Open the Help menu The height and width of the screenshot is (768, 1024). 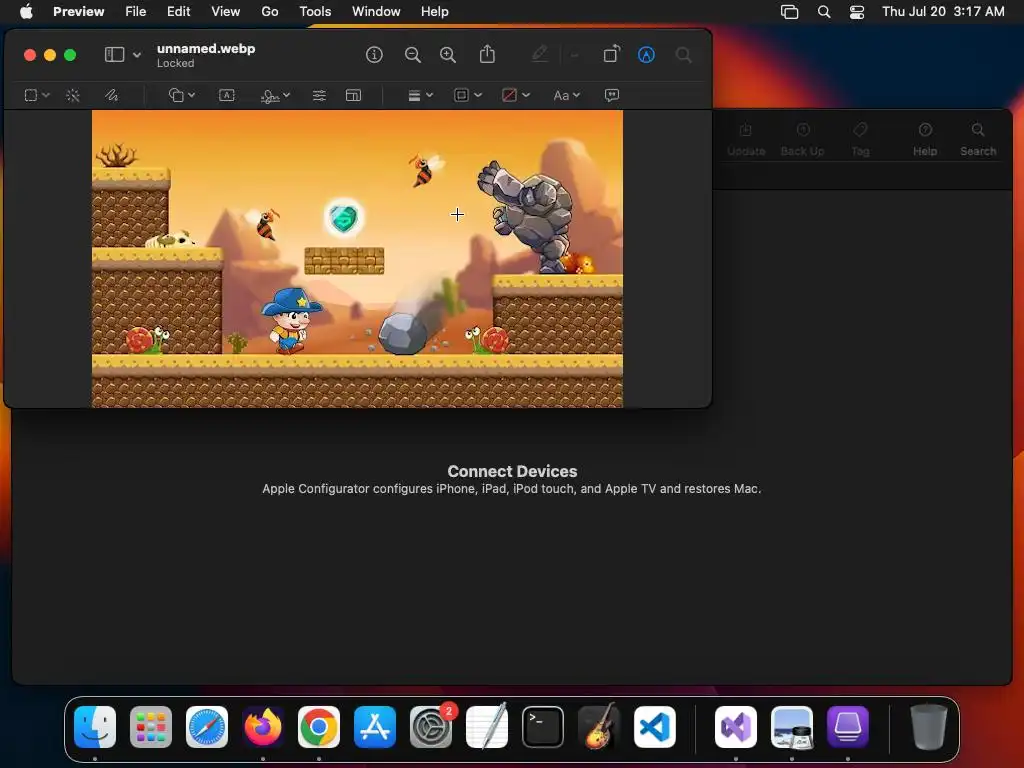tap(434, 12)
